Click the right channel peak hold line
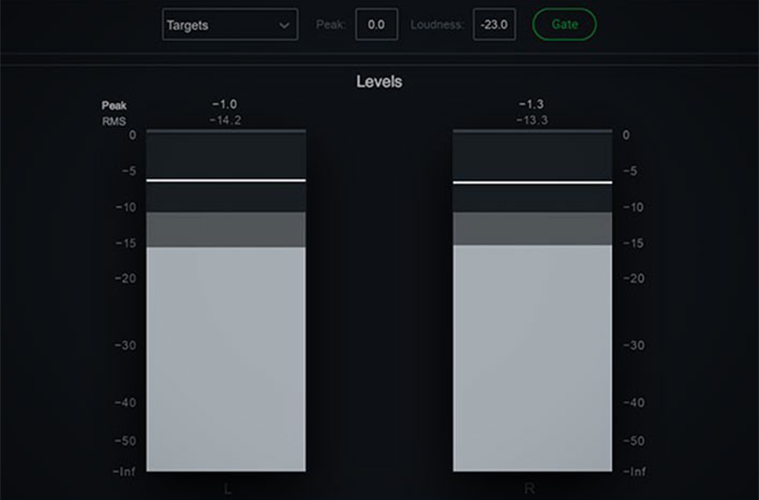Viewport: 759px width, 500px height. 532,182
